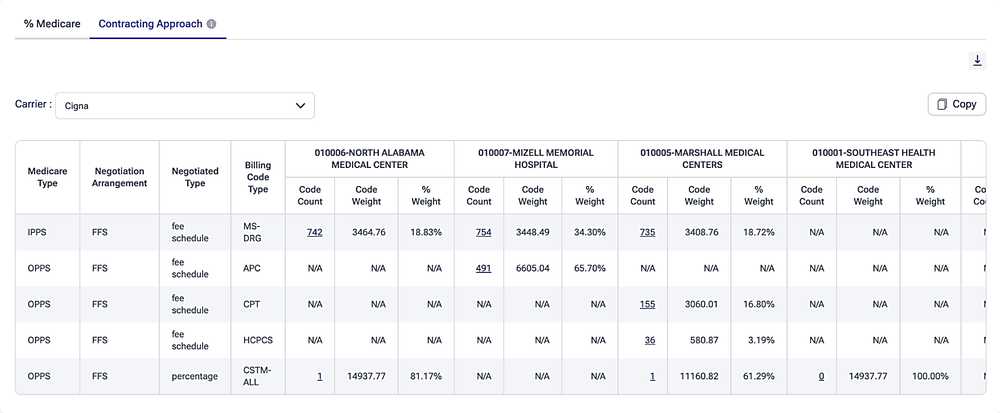Click the download icon at top right

point(977,61)
